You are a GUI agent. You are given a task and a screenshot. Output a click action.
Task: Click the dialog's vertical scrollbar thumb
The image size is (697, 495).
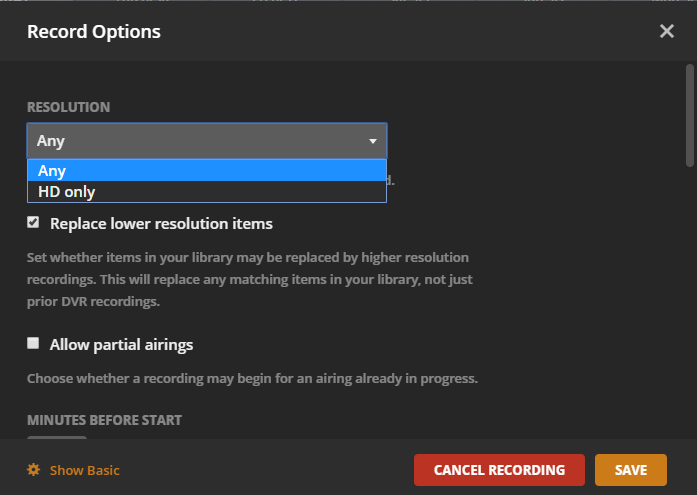point(689,115)
